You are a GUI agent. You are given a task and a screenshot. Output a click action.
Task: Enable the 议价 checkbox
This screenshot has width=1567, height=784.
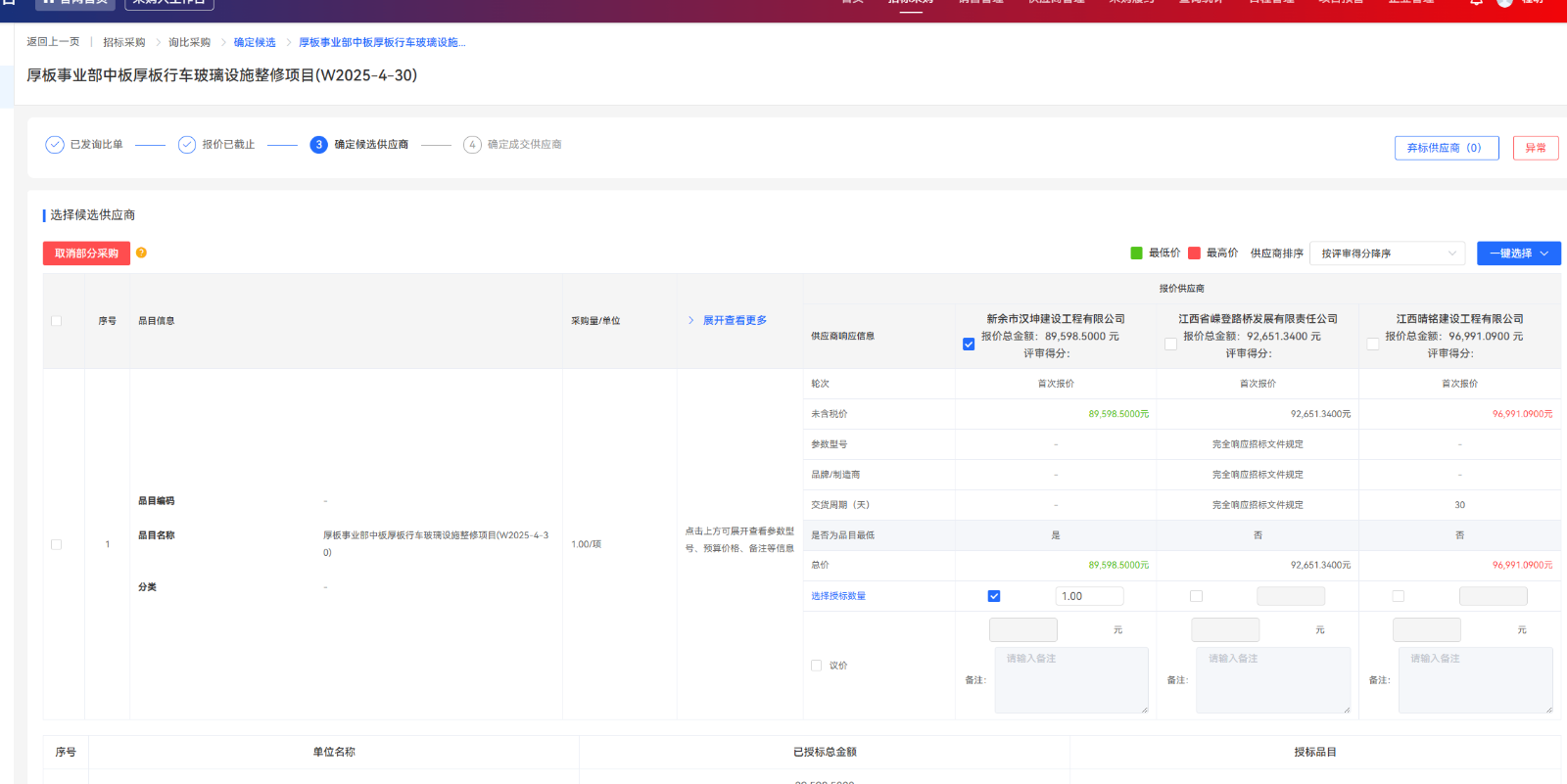[816, 666]
